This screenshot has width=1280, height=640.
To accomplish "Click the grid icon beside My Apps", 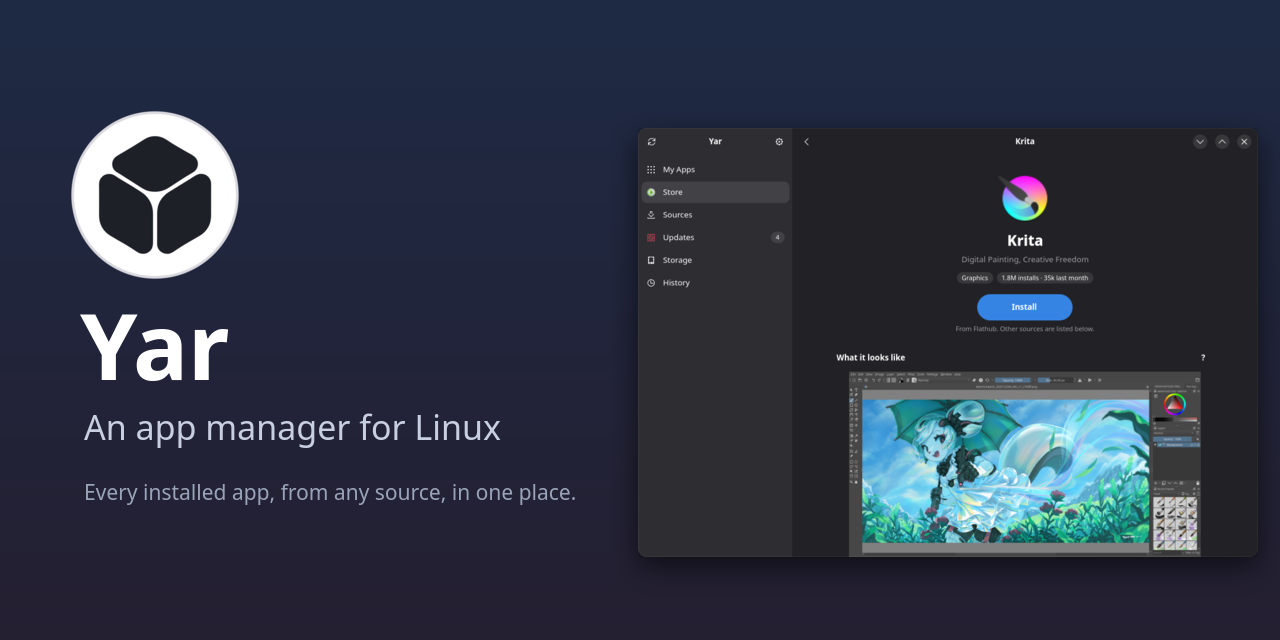I will pos(651,170).
